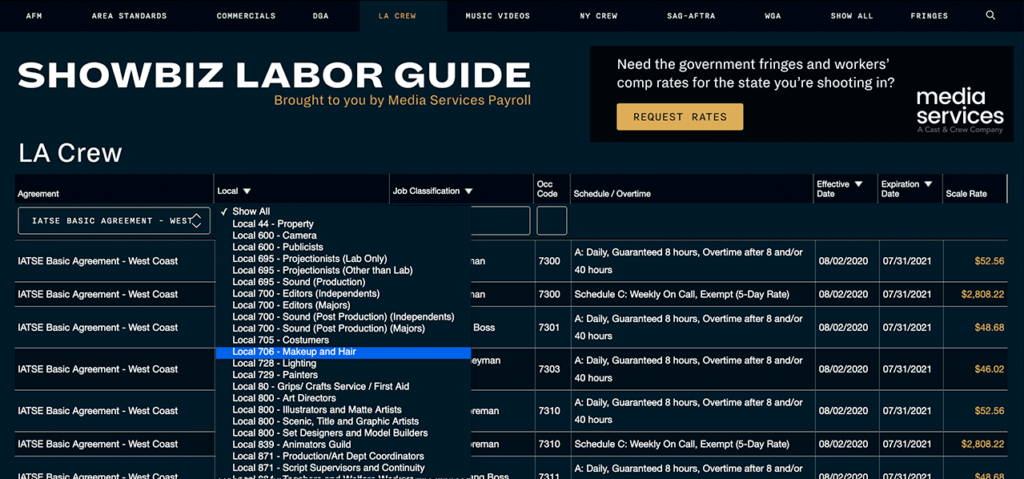The width and height of the screenshot is (1024, 479).
Task: Sort by Expiration Date arrow
Action: pyautogui.click(x=928, y=184)
